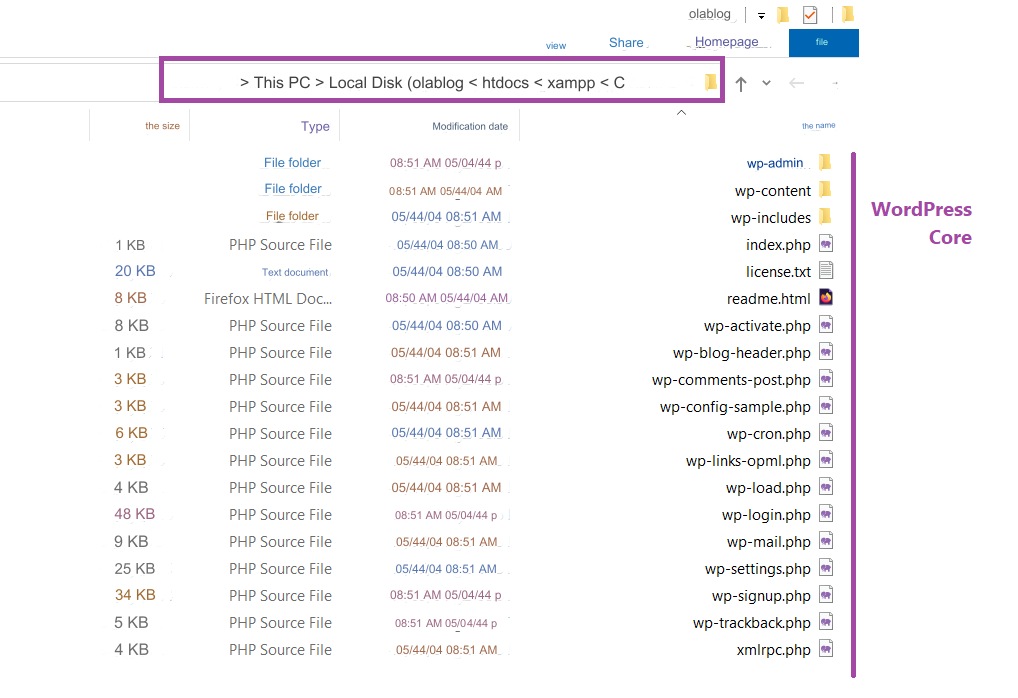1018x698 pixels.
Task: Select the wp-content file name
Action: click(773, 191)
